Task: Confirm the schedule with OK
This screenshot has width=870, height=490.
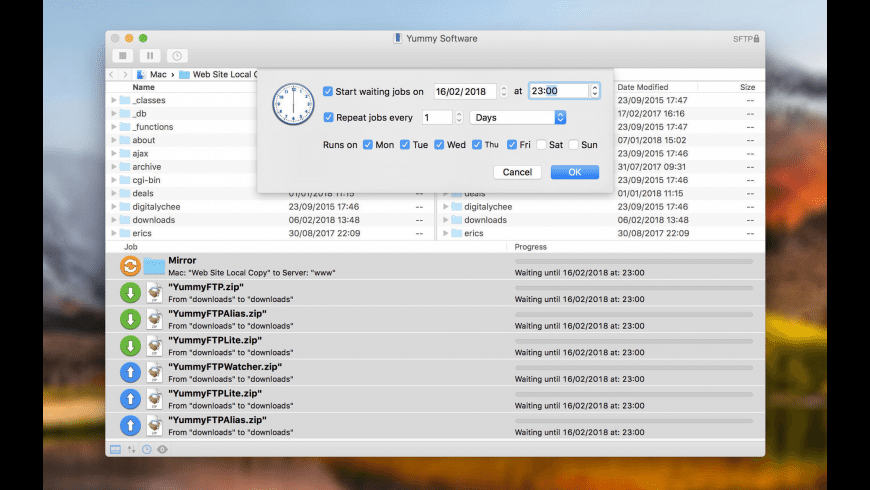Action: point(575,172)
